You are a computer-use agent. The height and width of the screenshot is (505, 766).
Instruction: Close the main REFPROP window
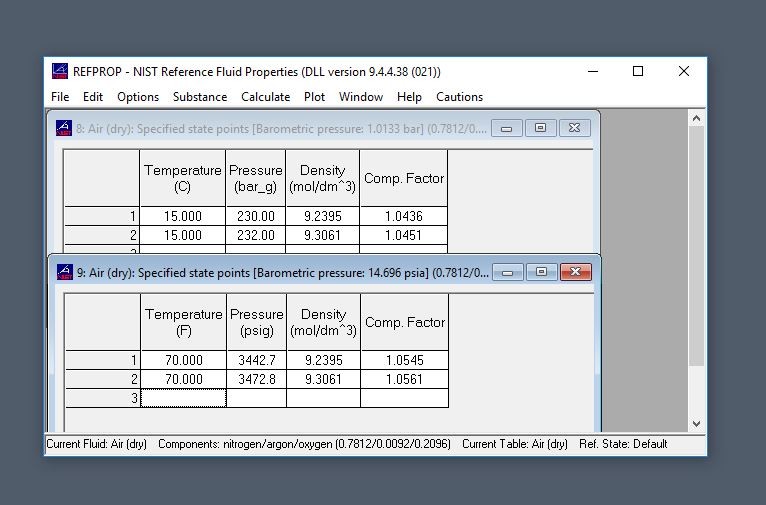coord(684,71)
